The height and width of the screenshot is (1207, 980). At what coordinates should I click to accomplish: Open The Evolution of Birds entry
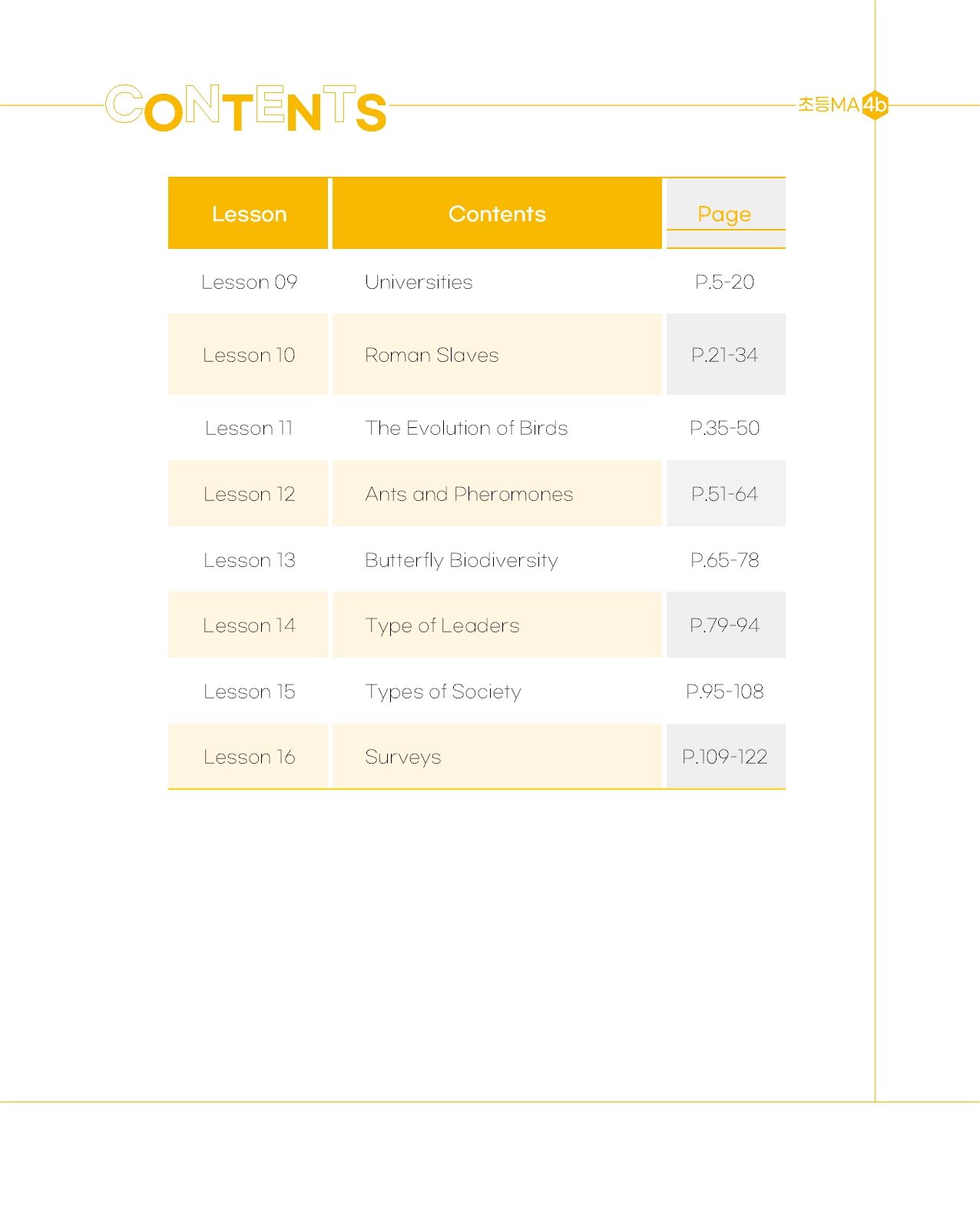pyautogui.click(x=466, y=428)
